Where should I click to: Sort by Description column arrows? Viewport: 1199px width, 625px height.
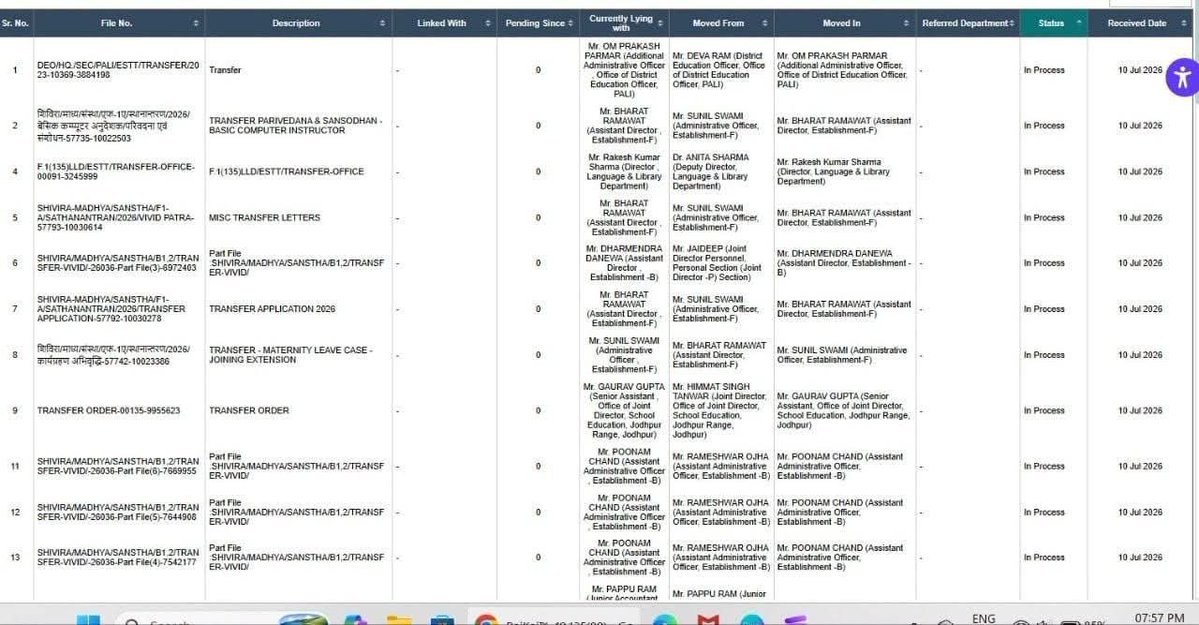click(x=382, y=24)
